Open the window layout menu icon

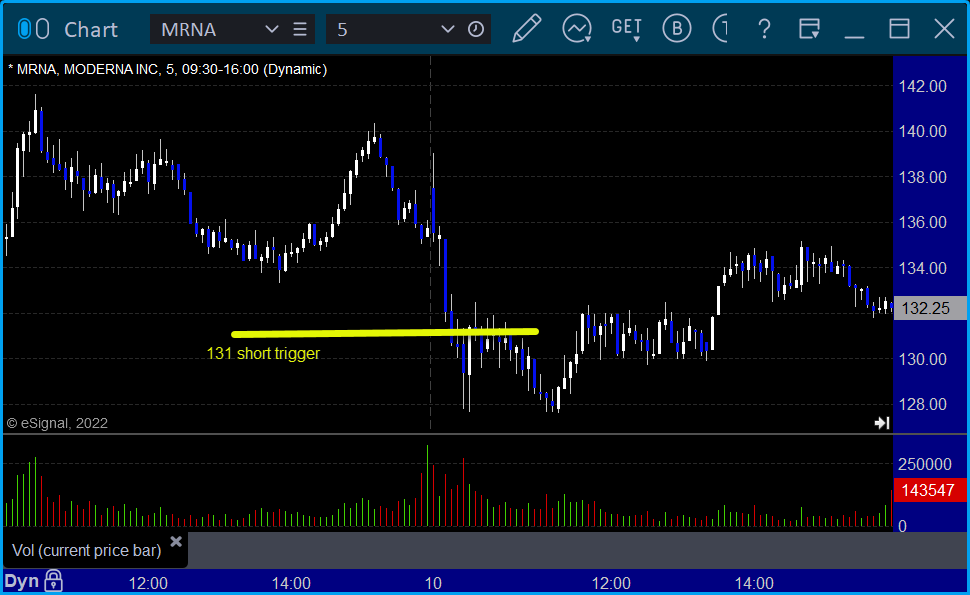[809, 29]
